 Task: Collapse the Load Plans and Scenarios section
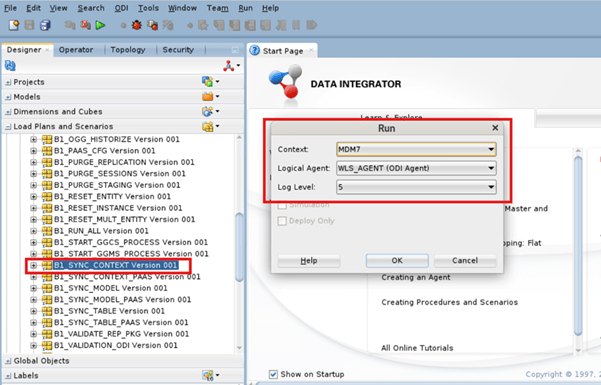point(8,127)
